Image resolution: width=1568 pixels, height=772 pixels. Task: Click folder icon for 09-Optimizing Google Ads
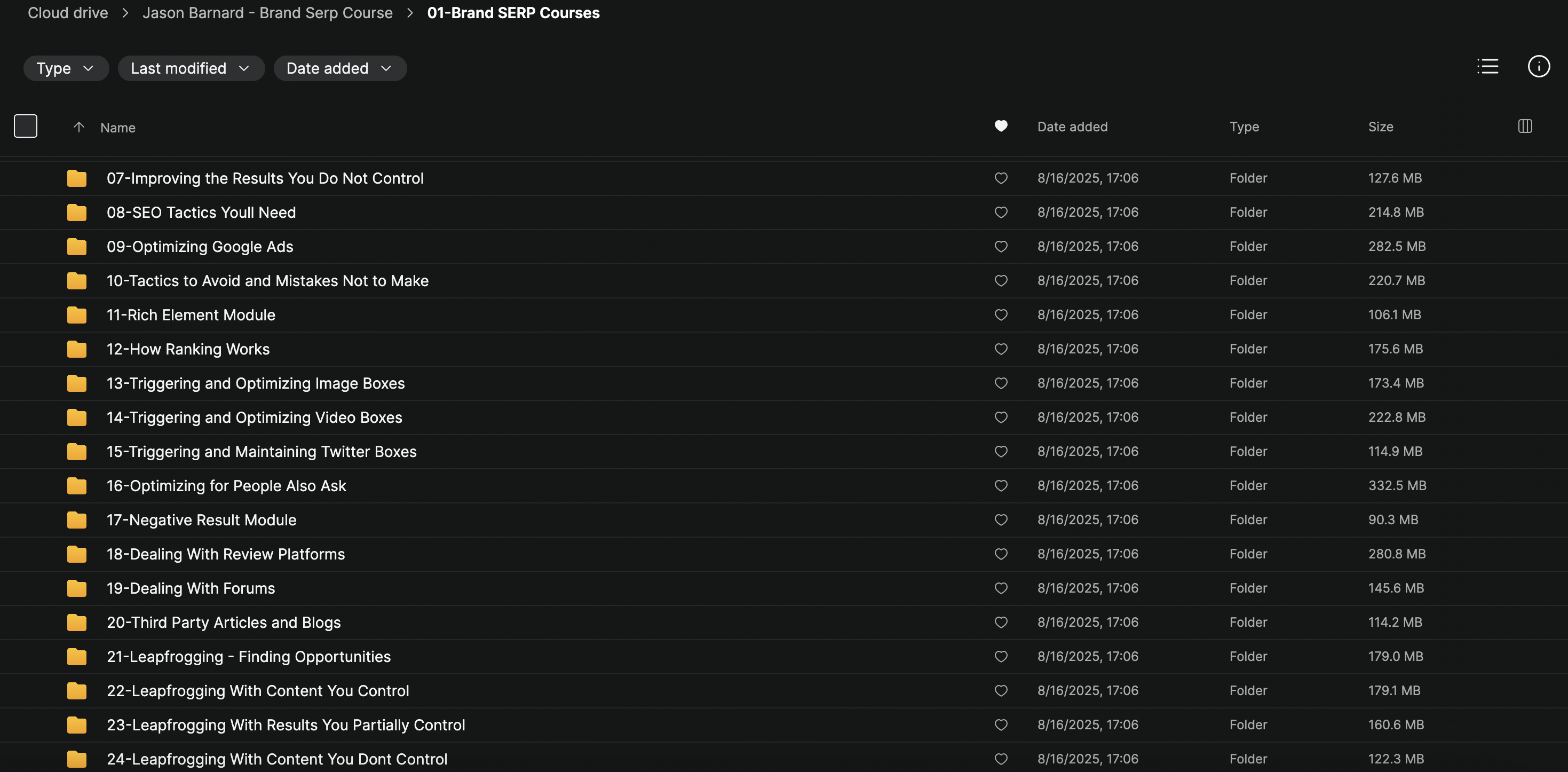point(77,247)
